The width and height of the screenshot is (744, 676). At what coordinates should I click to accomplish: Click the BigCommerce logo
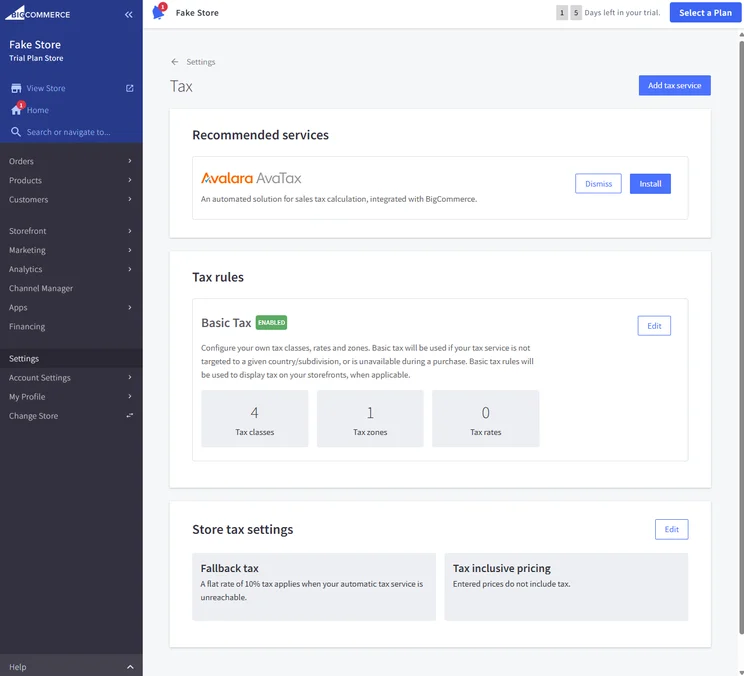click(x=37, y=13)
